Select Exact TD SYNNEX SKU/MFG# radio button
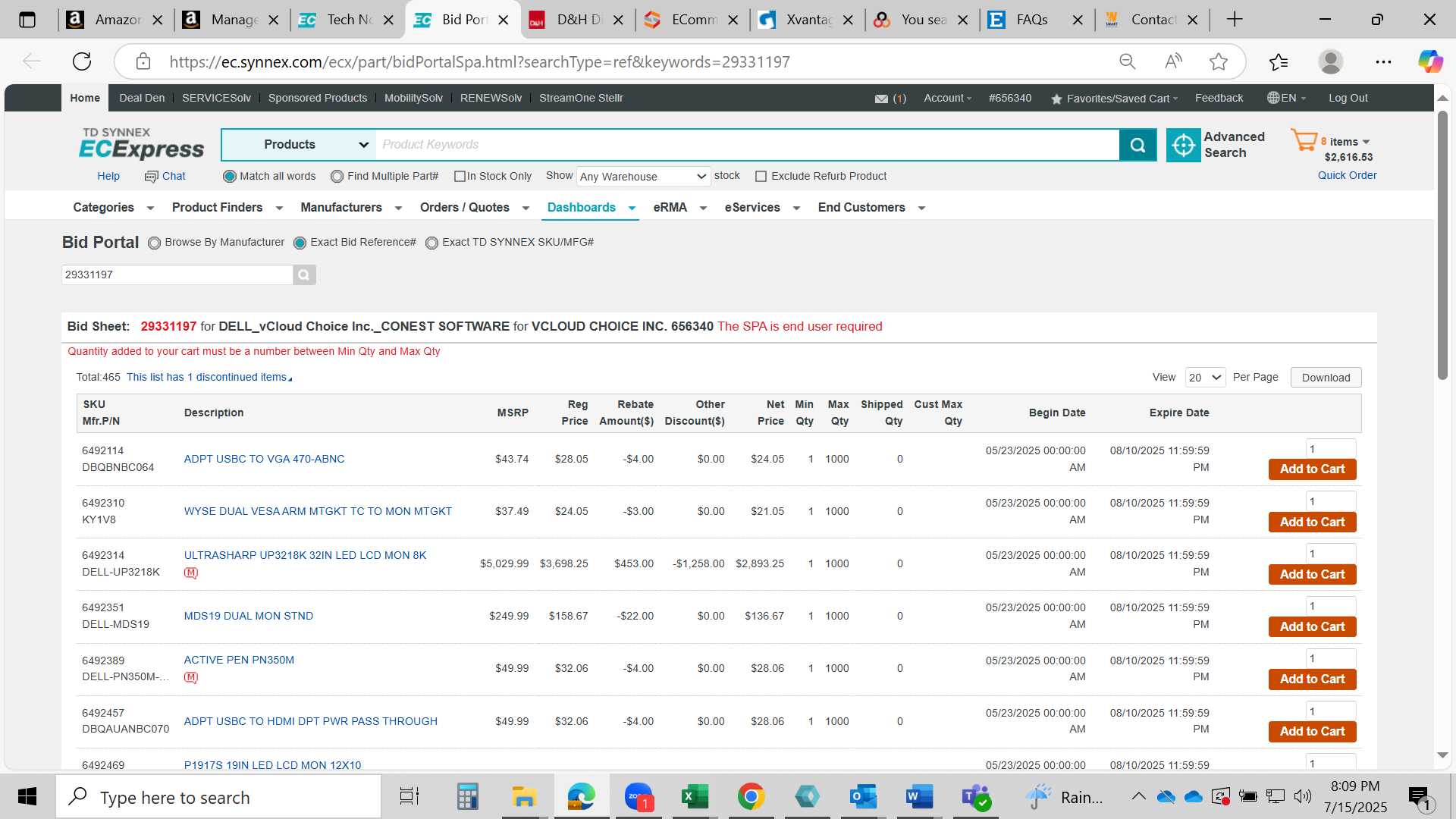This screenshot has height=819, width=1456. coord(431,243)
